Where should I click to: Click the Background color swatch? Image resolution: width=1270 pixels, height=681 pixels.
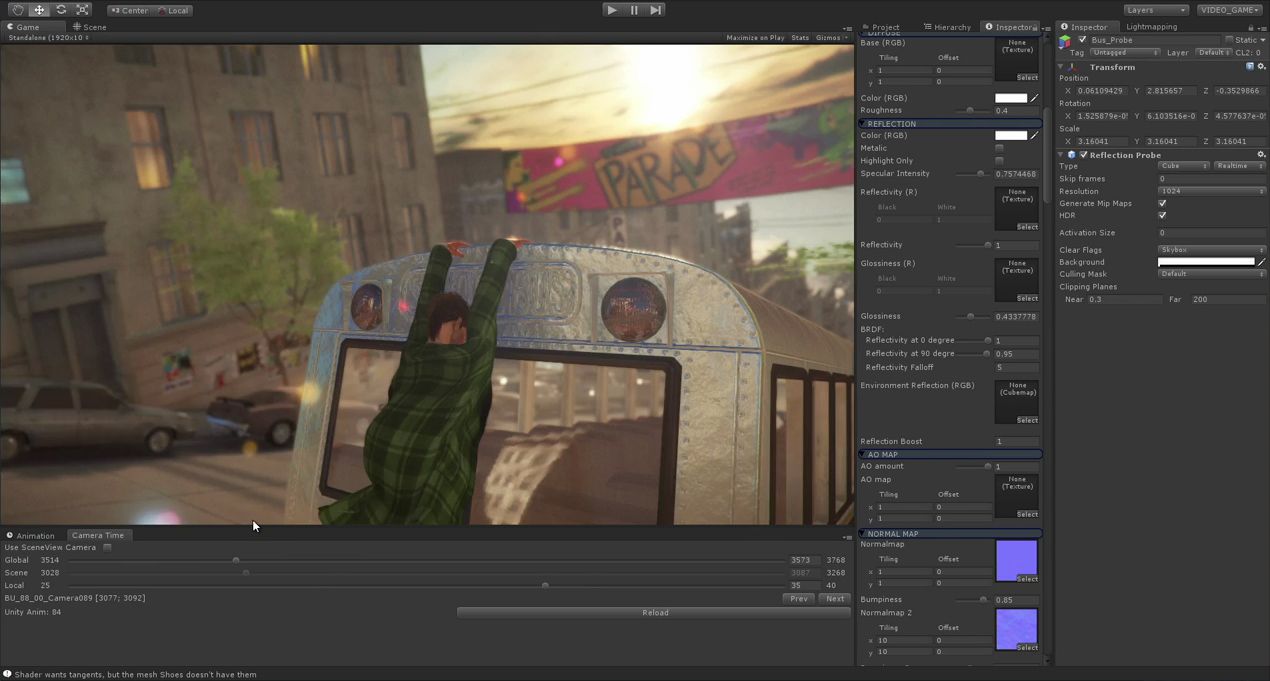(1205, 262)
